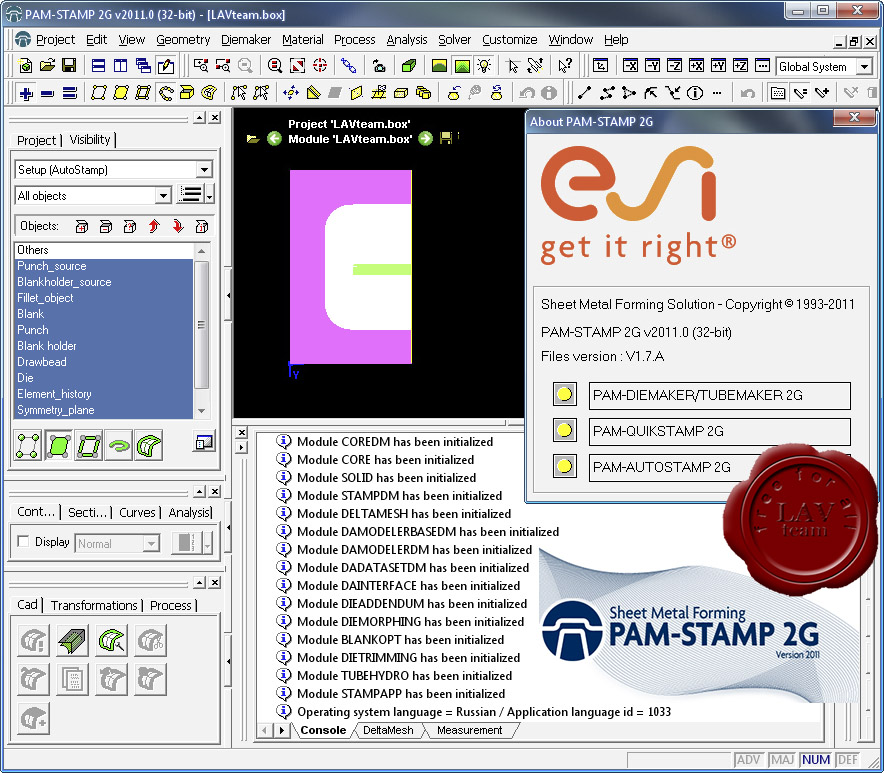Close the About PAM-STAMP 2G dialog

pyautogui.click(x=854, y=117)
